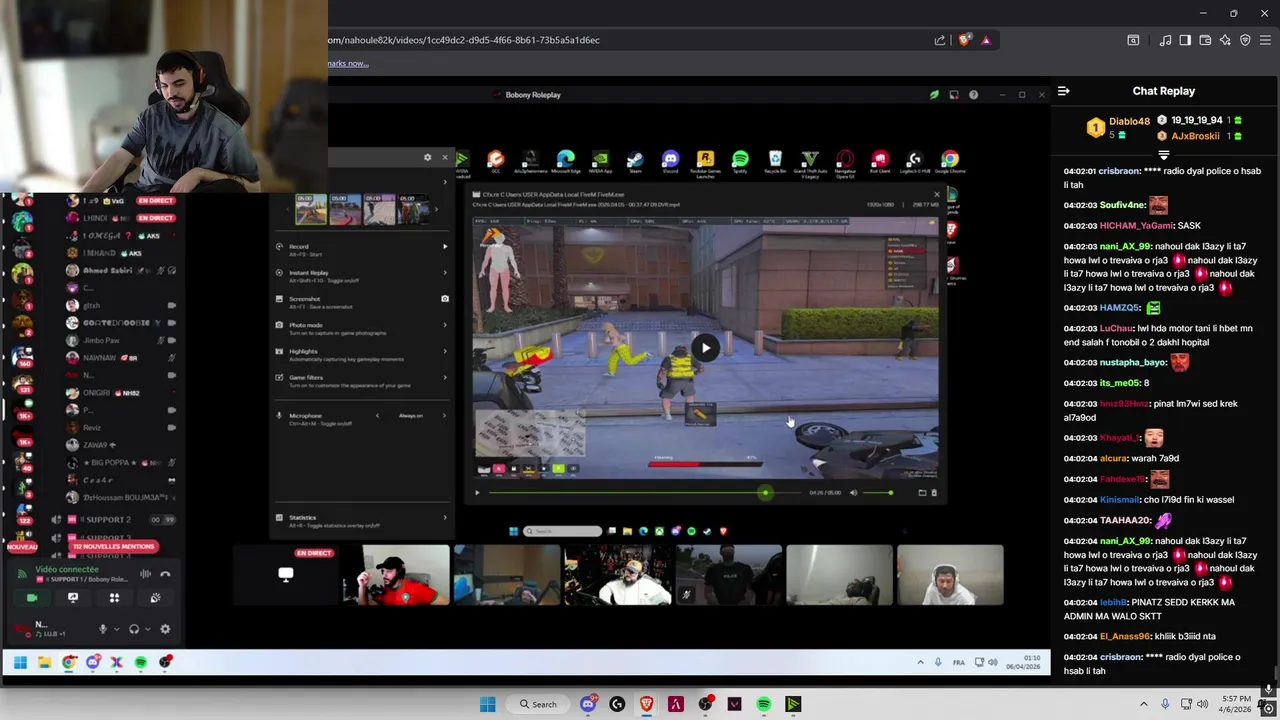Toggle Discord screen share button
This screenshot has width=1280, height=720.
(x=73, y=598)
